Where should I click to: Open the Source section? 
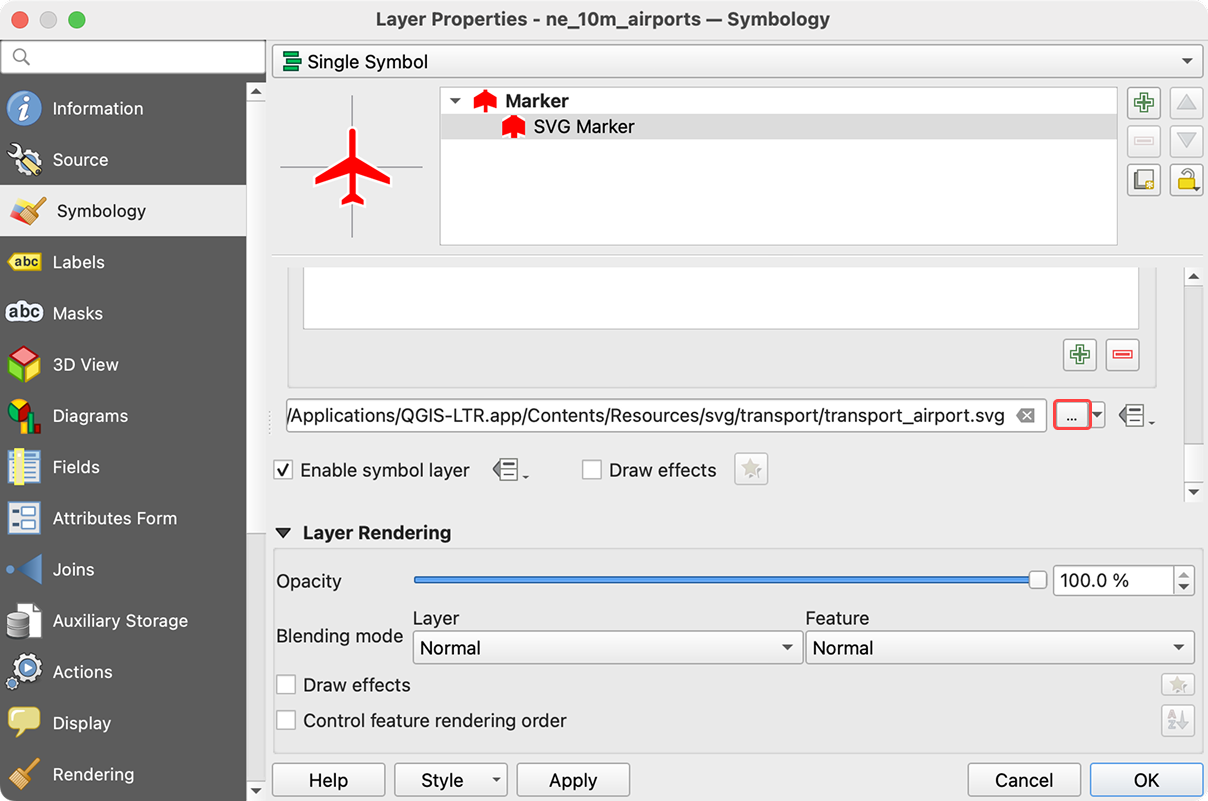(x=123, y=159)
